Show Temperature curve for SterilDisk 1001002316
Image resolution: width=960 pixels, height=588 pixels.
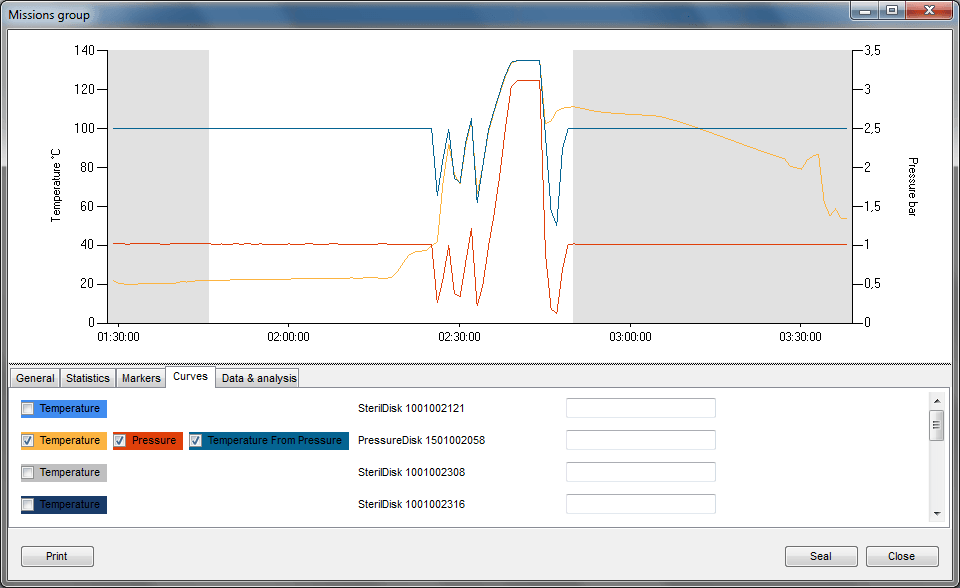pyautogui.click(x=27, y=504)
